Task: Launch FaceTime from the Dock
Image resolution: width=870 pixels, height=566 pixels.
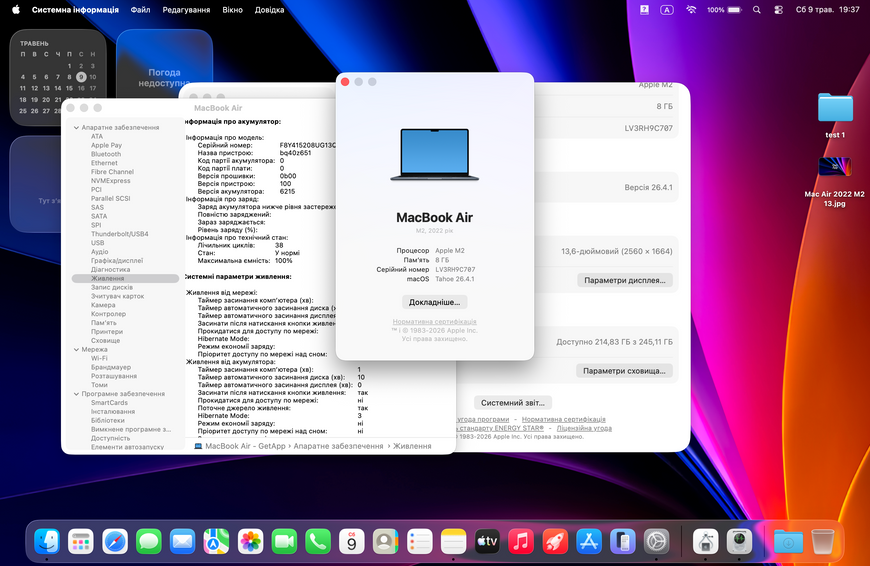Action: coord(284,541)
